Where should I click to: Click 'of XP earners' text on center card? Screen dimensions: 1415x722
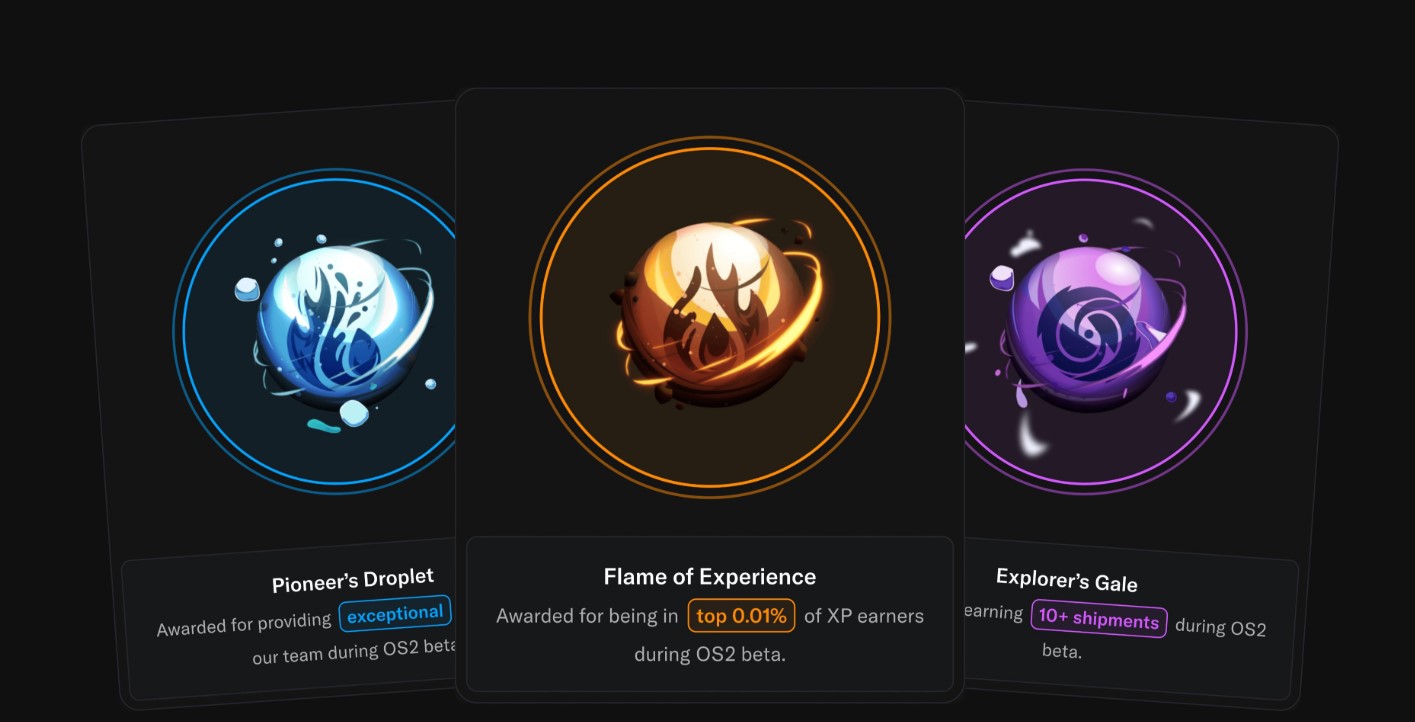click(x=864, y=616)
